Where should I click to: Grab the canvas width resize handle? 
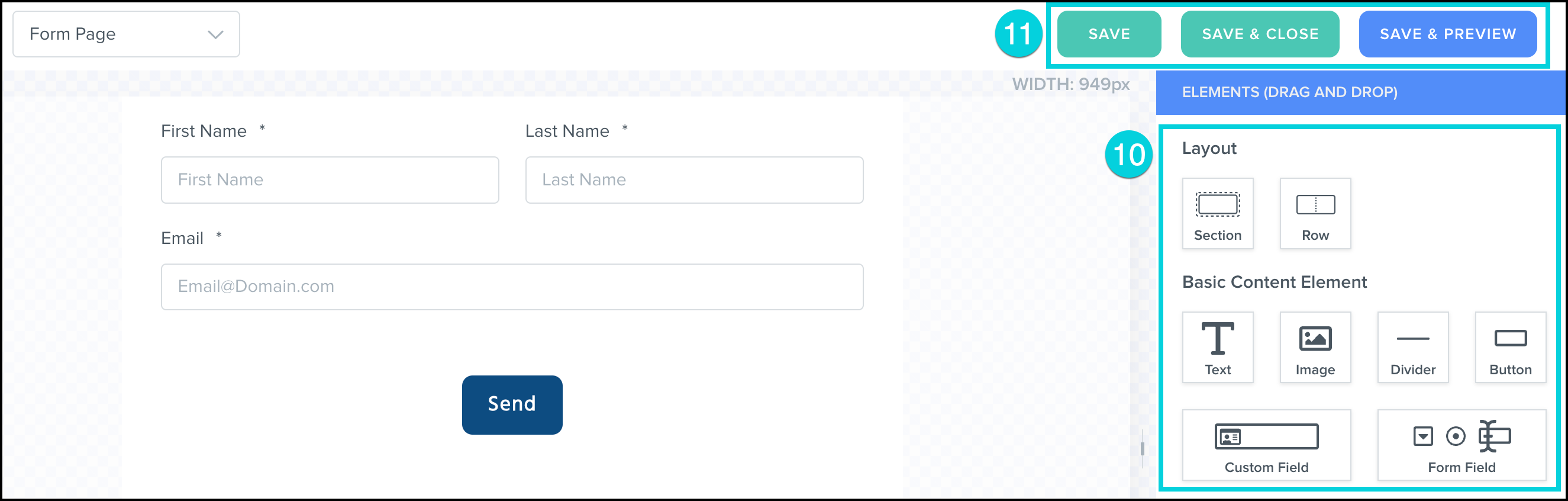[1143, 448]
